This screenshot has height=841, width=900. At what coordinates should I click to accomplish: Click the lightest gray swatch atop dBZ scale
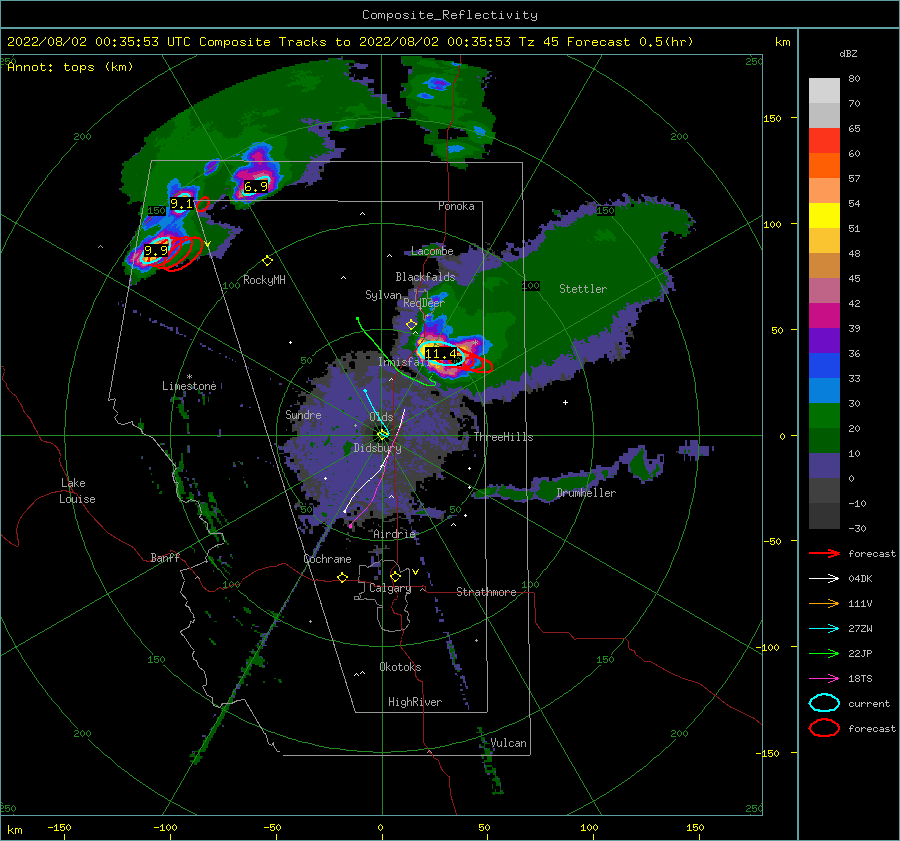824,91
